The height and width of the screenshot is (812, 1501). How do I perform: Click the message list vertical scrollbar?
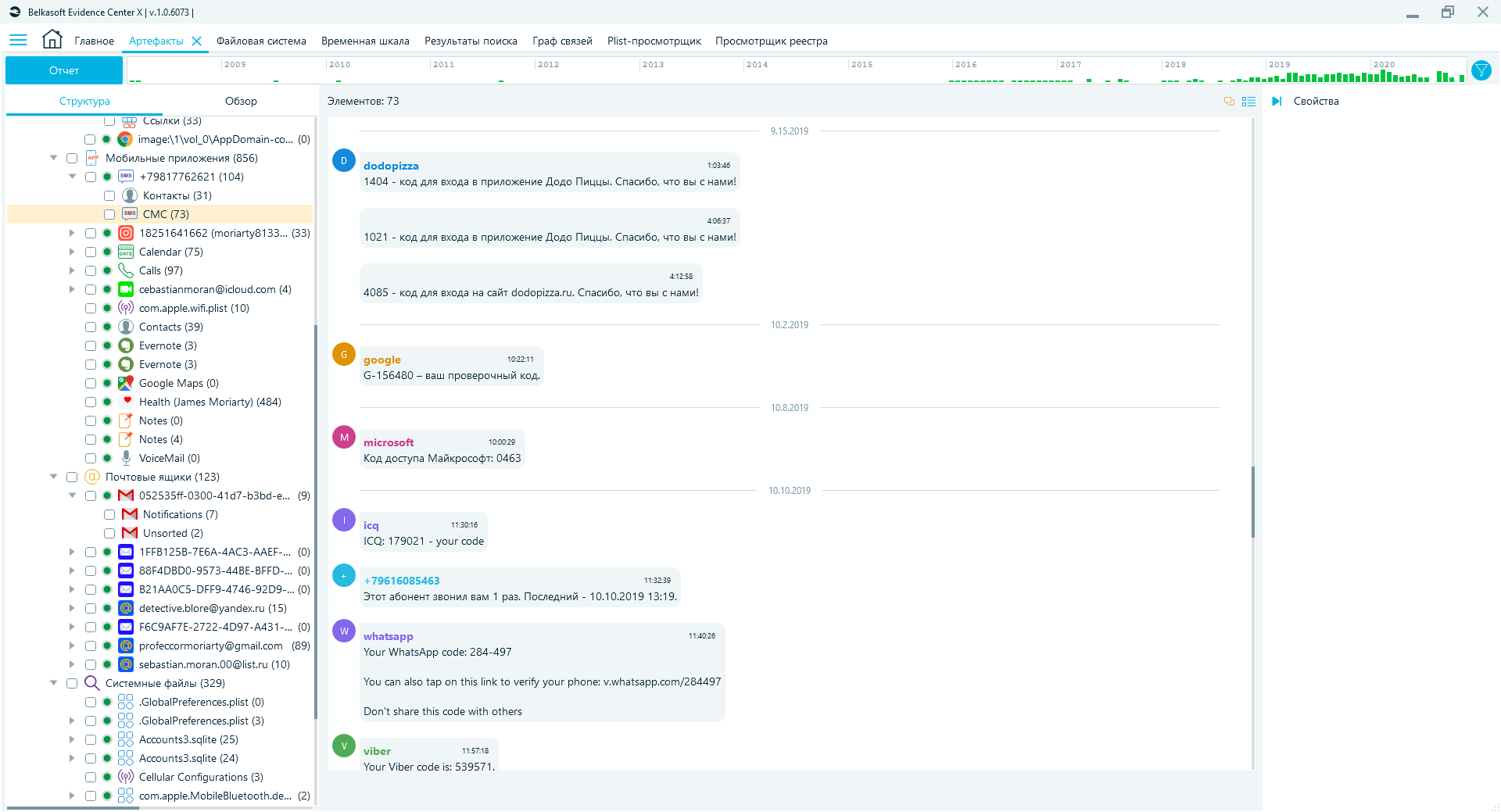[1253, 502]
